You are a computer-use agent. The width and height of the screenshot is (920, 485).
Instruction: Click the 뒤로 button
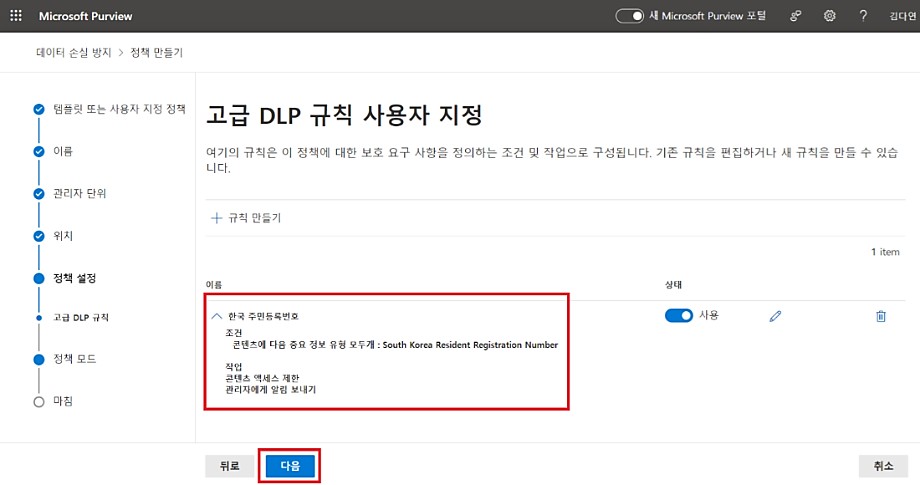coord(230,466)
